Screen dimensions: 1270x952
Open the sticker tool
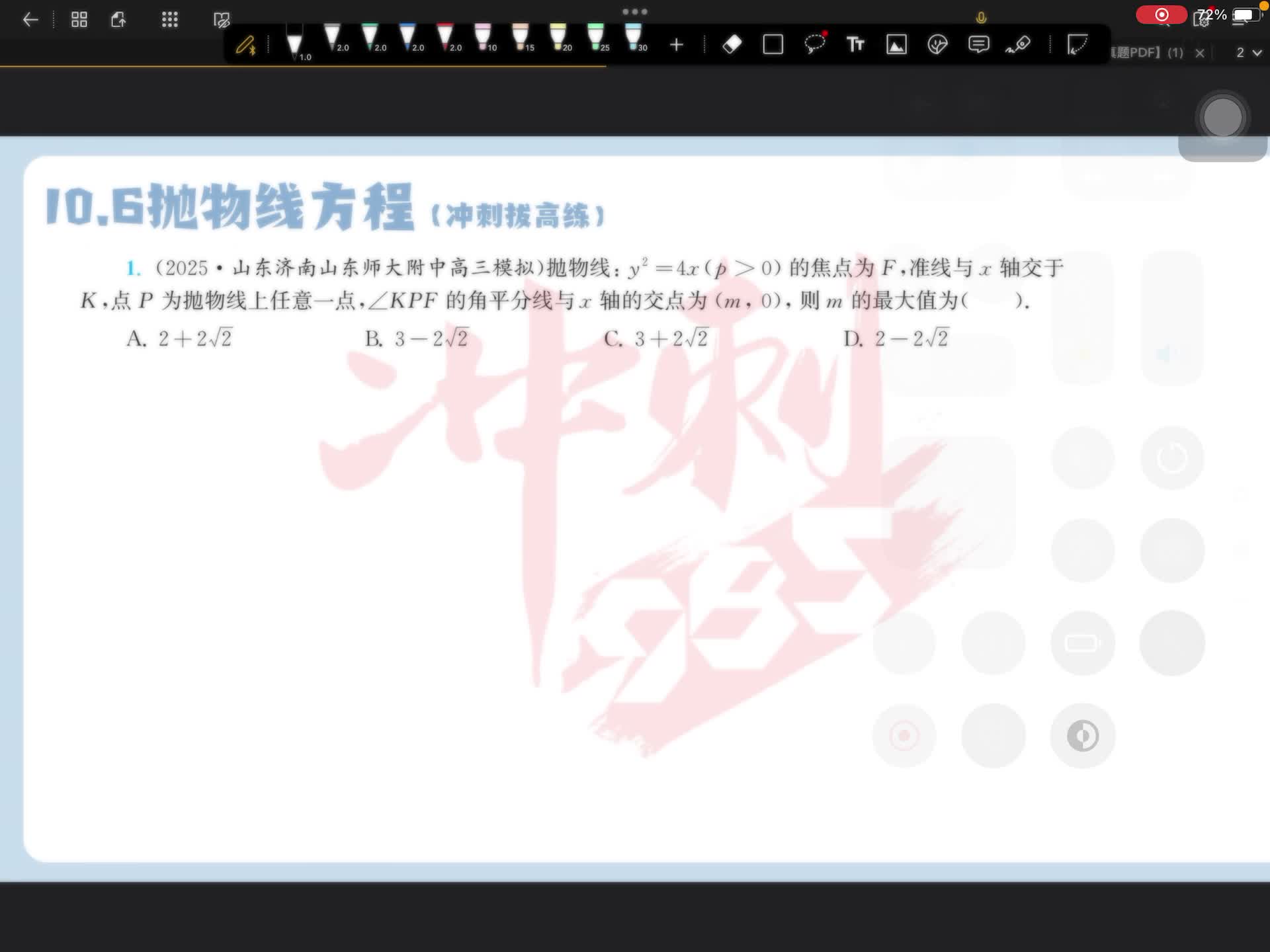click(x=937, y=44)
